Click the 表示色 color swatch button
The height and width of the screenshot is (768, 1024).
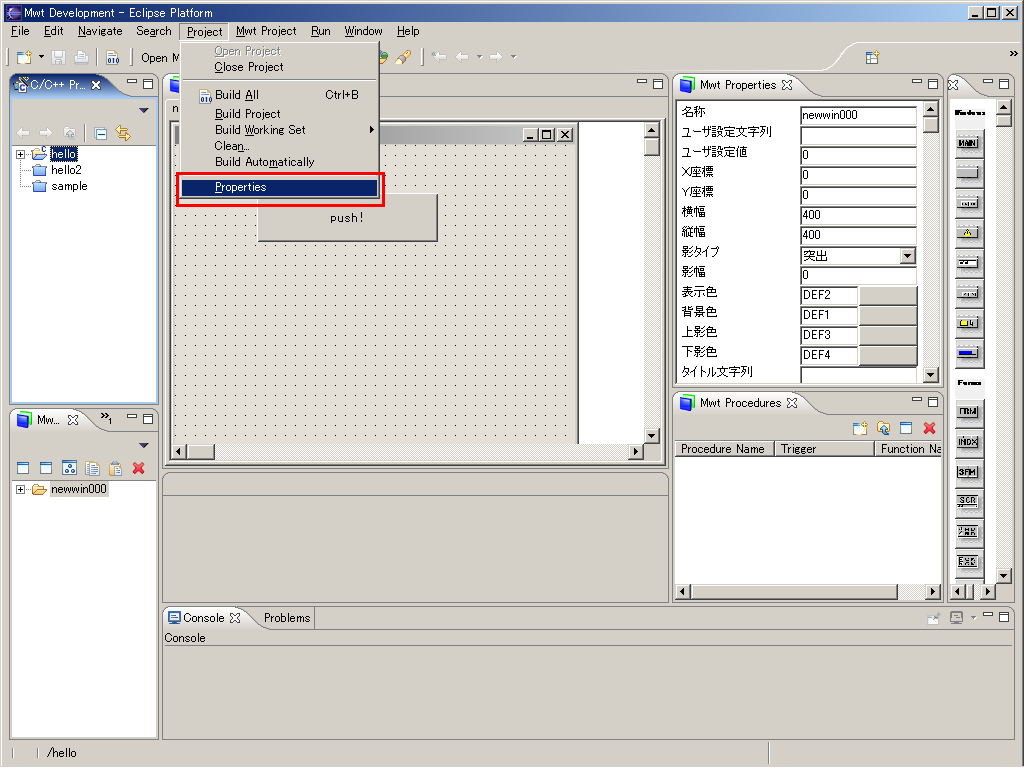point(888,295)
